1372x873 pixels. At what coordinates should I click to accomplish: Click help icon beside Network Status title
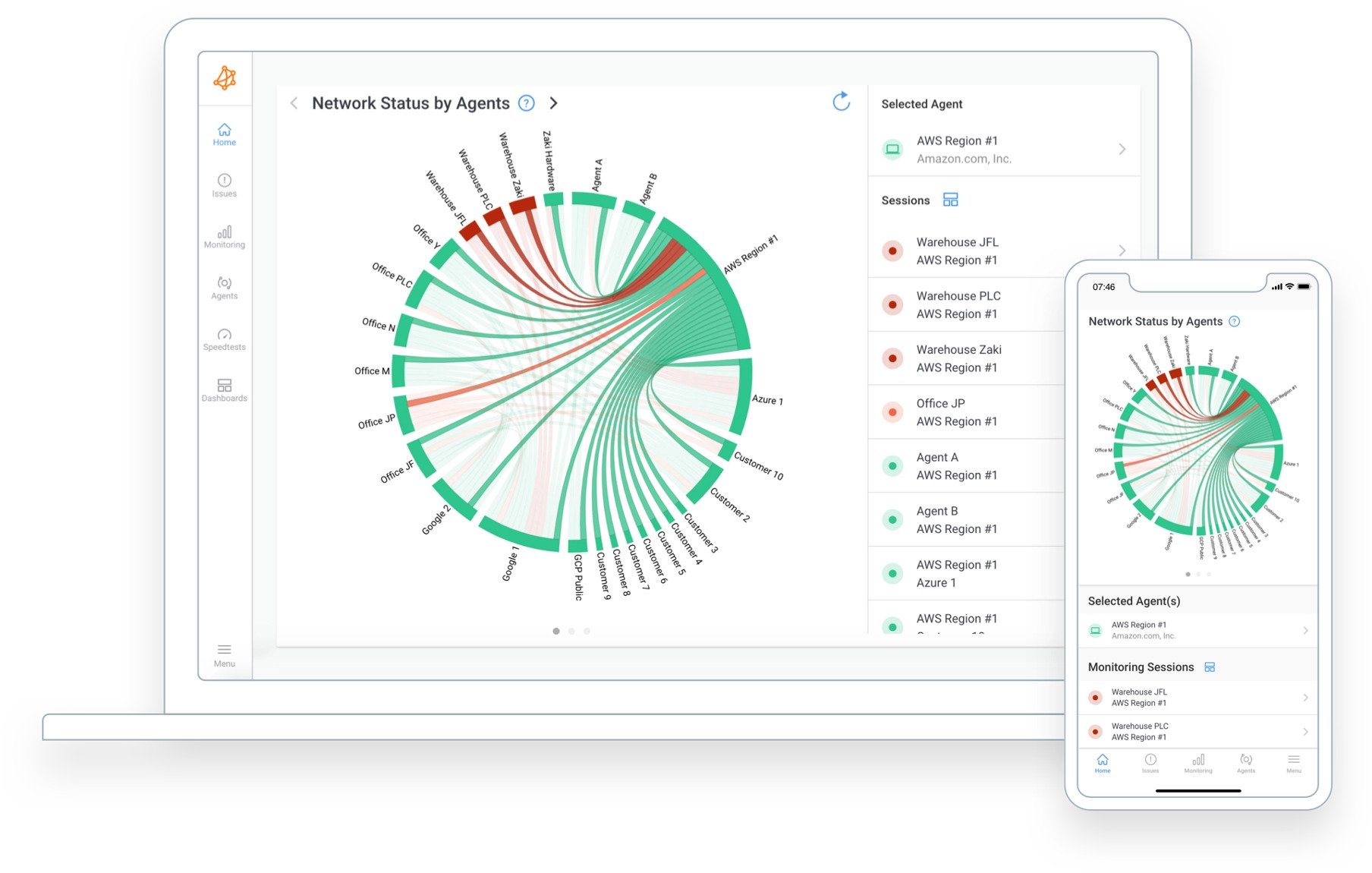[526, 103]
